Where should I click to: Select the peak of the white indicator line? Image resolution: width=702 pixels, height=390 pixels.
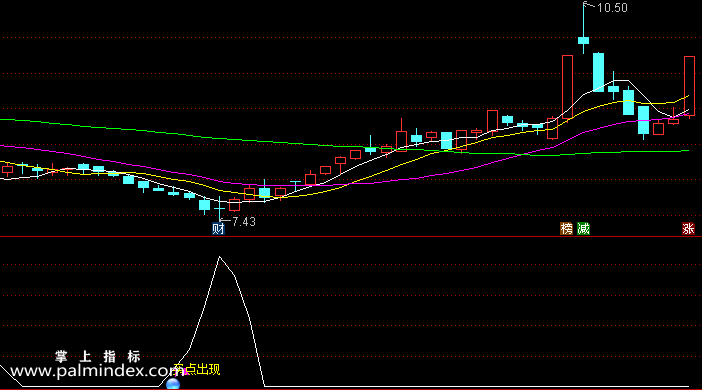pos(219,257)
